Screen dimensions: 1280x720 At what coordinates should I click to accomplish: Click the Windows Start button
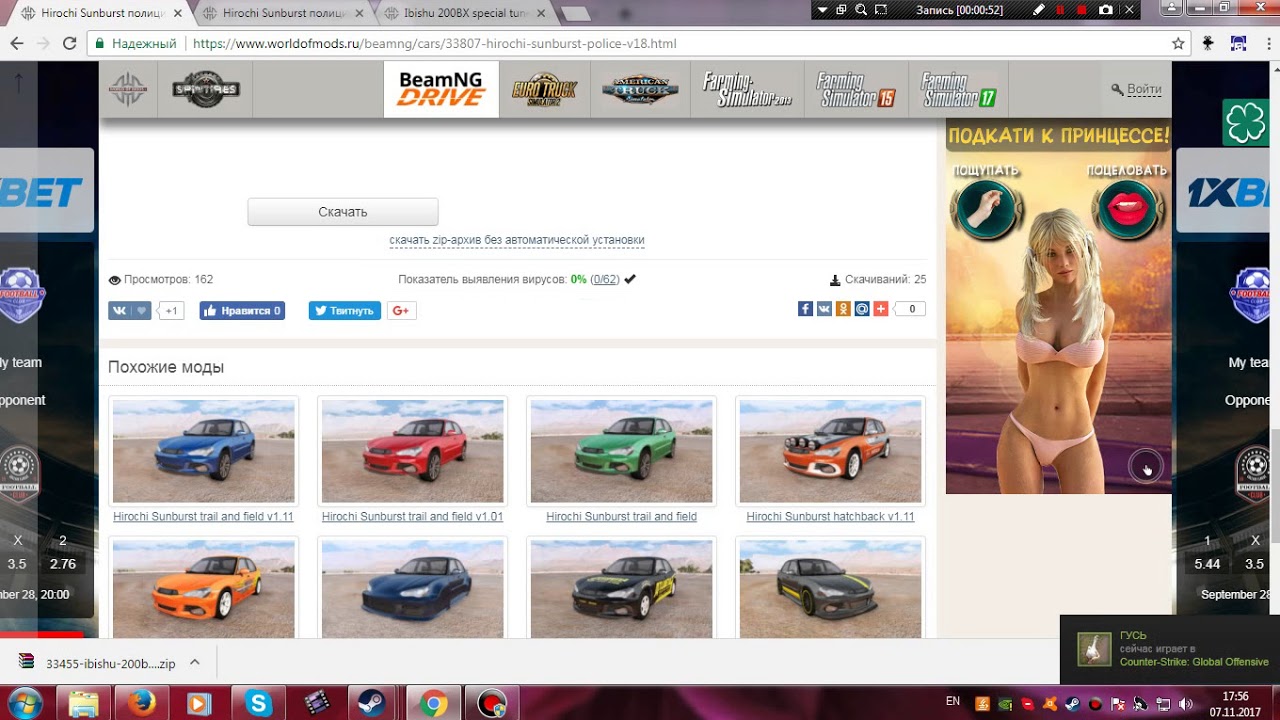click(x=23, y=703)
